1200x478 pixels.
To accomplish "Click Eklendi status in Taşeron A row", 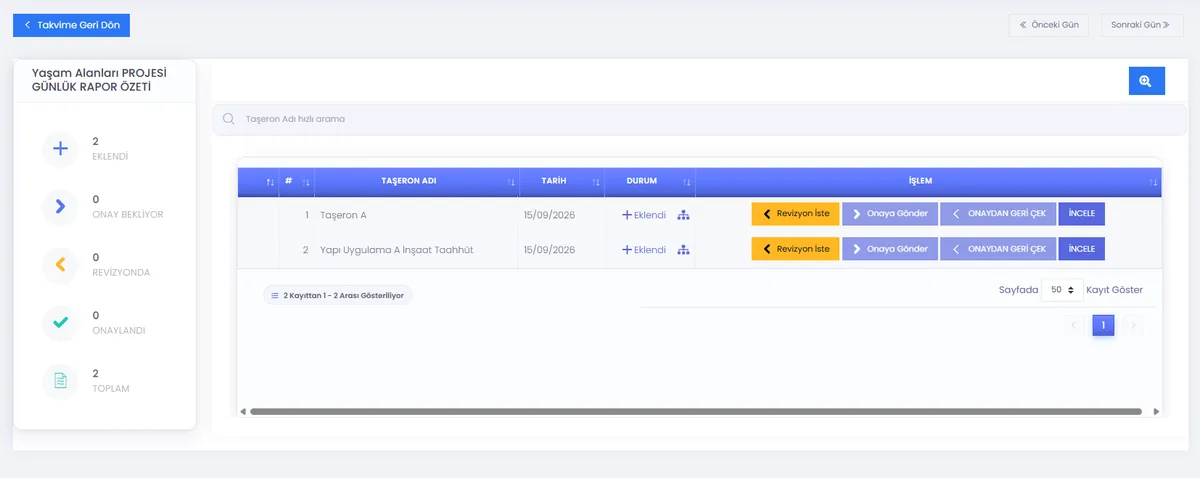I will click(644, 215).
